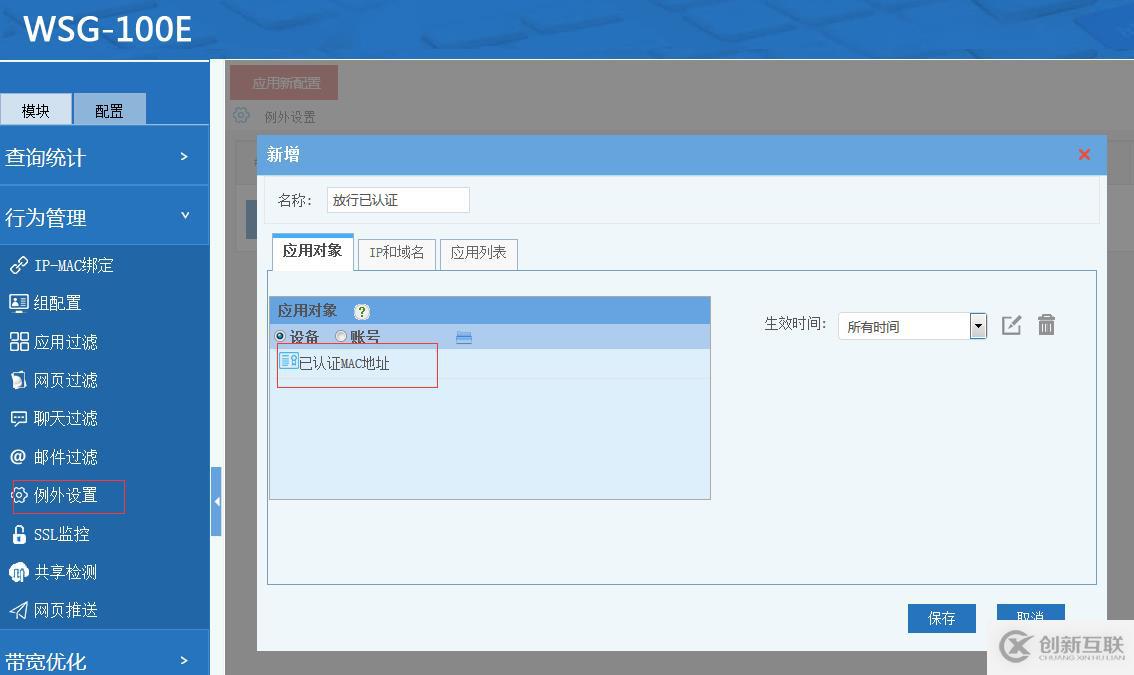Viewport: 1134px width, 675px height.
Task: Click the 已认证MAC地址 entry icon
Action: click(289, 360)
